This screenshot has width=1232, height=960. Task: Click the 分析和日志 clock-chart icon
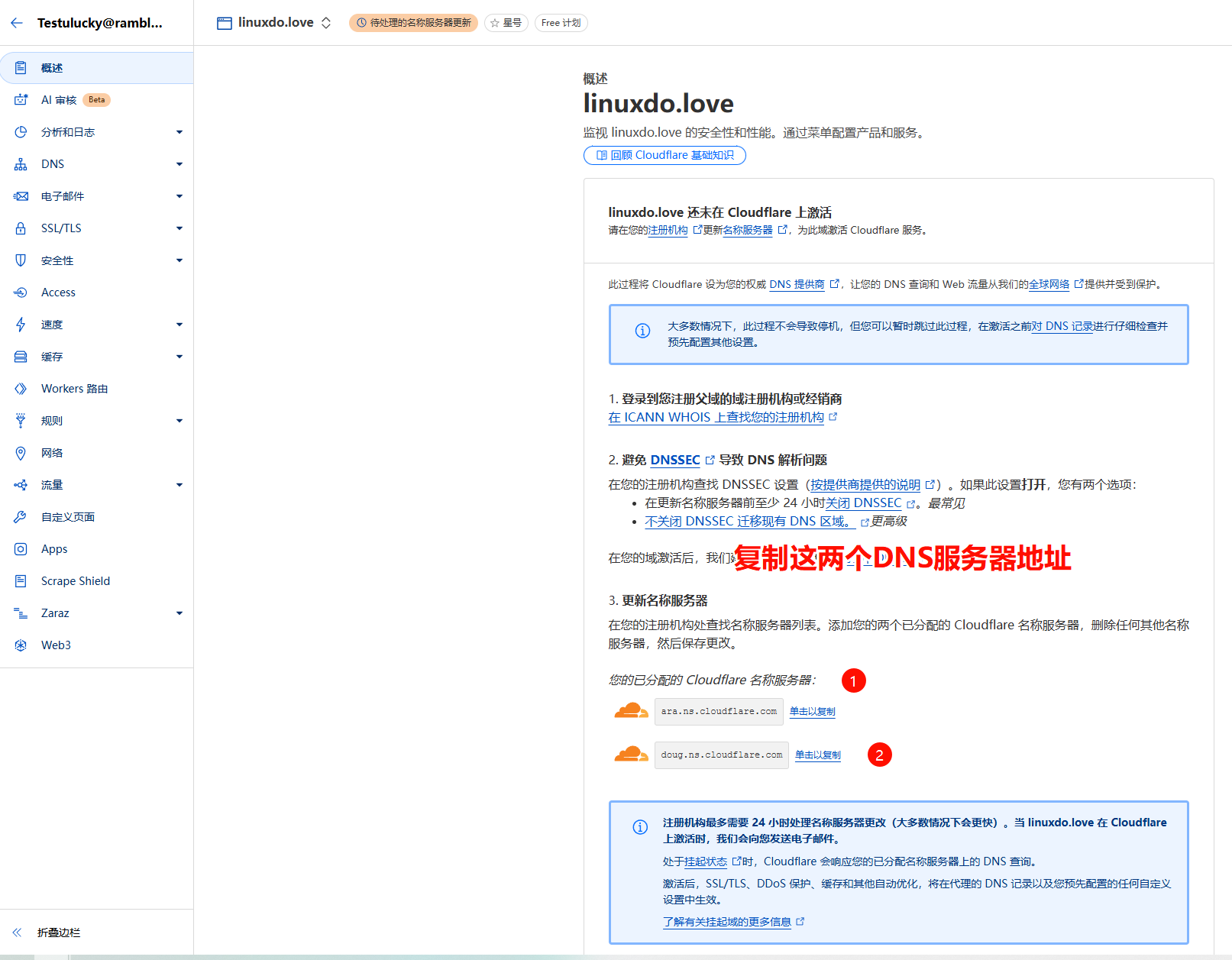(x=21, y=132)
